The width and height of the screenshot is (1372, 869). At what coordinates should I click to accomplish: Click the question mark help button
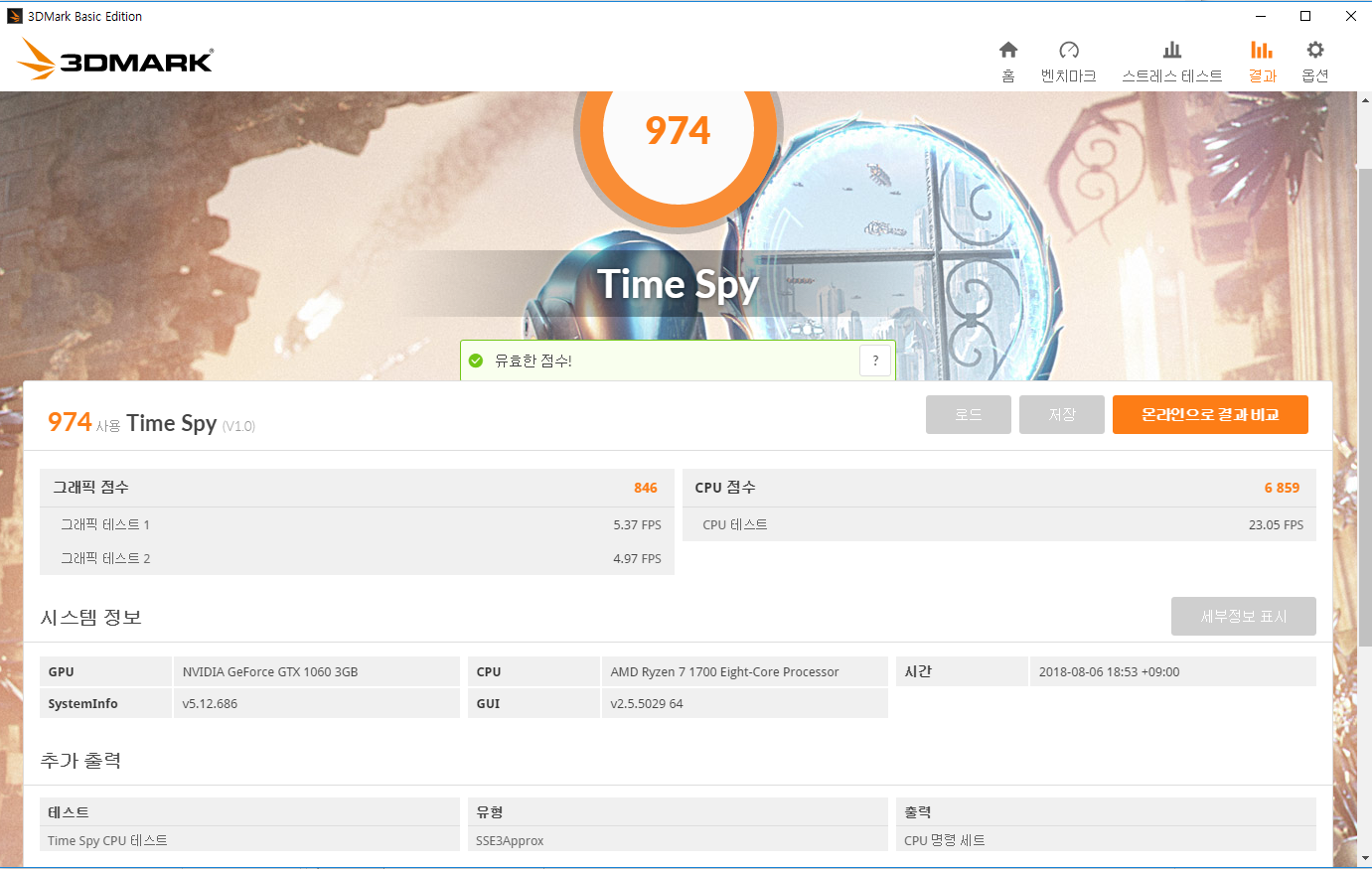tap(875, 361)
